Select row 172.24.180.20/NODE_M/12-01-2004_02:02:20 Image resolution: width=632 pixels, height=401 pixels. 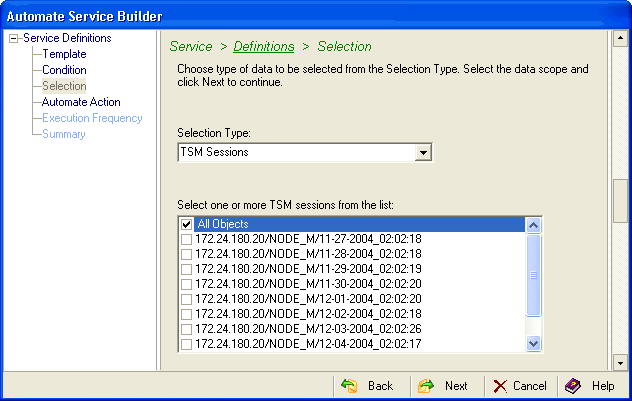(x=352, y=299)
